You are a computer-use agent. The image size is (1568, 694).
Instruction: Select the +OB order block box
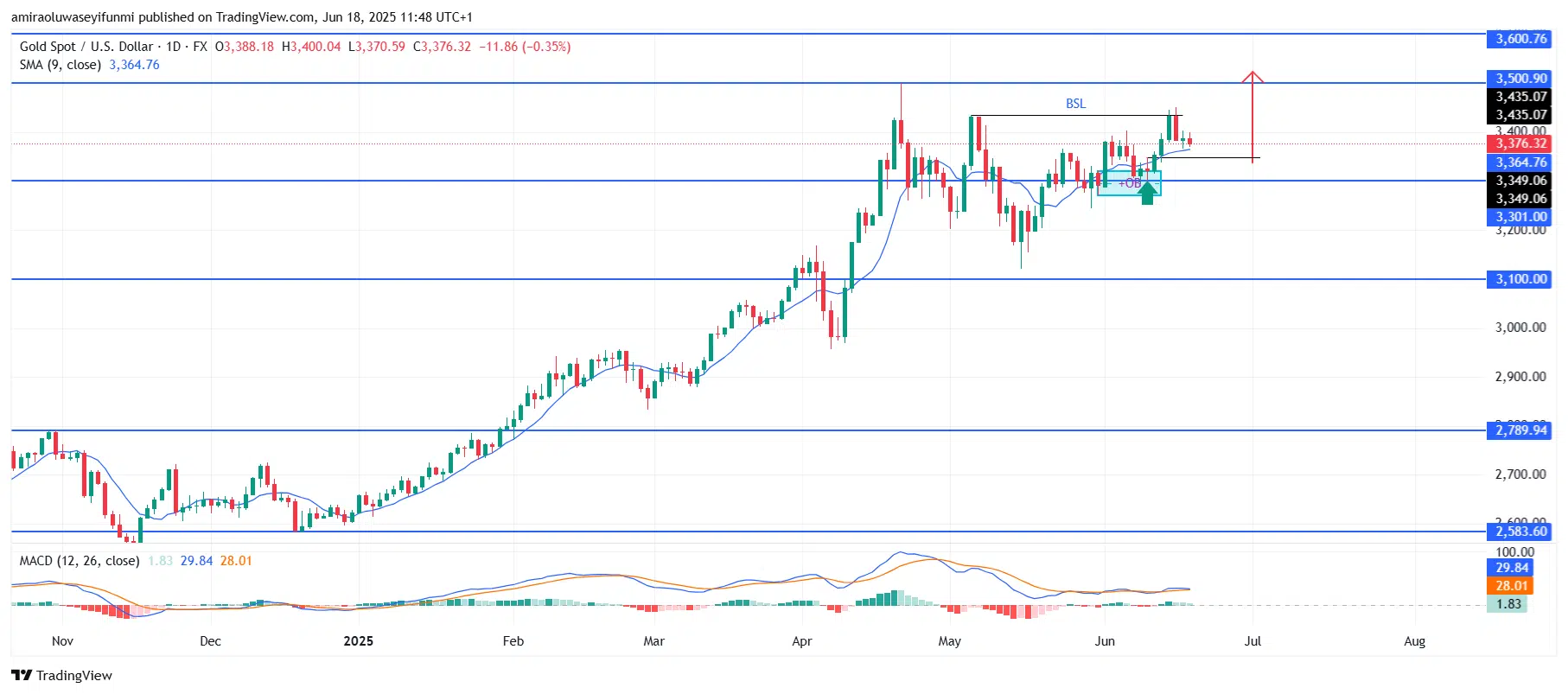(1129, 183)
